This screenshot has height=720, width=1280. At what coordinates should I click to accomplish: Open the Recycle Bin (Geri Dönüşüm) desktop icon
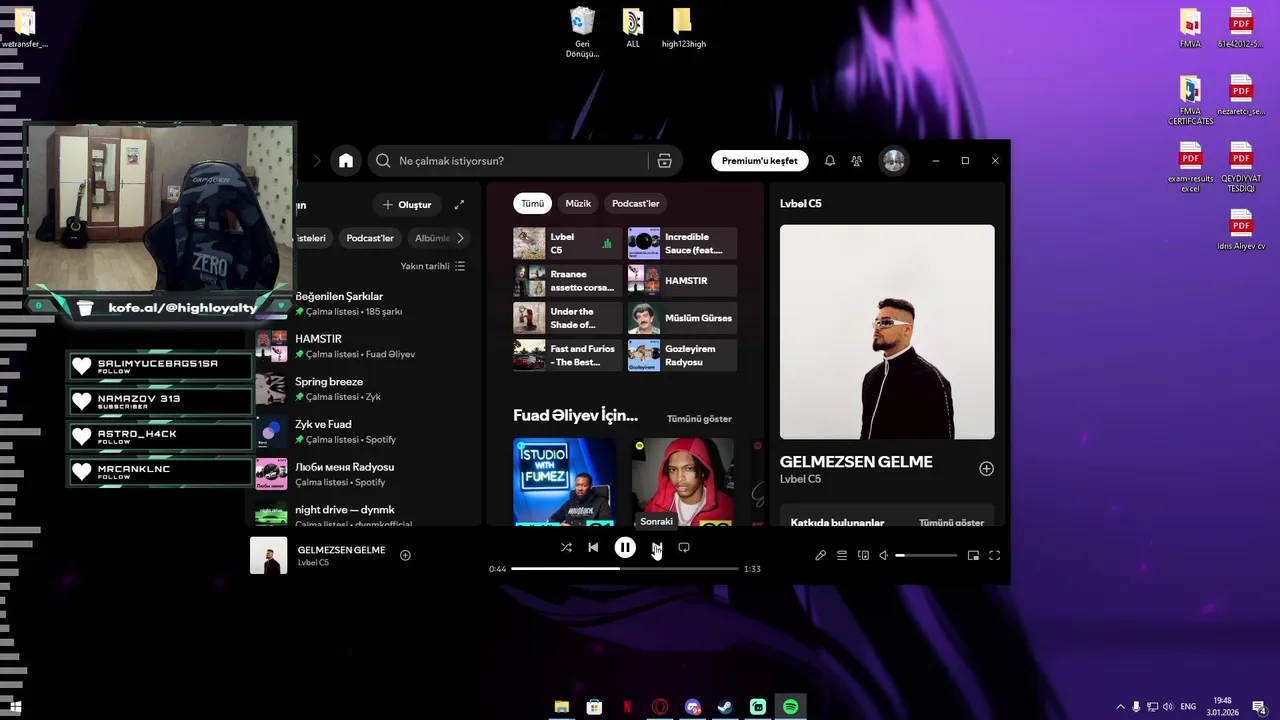coord(582,32)
